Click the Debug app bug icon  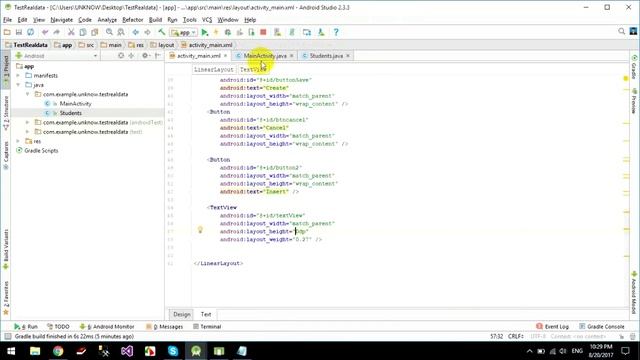click(228, 32)
